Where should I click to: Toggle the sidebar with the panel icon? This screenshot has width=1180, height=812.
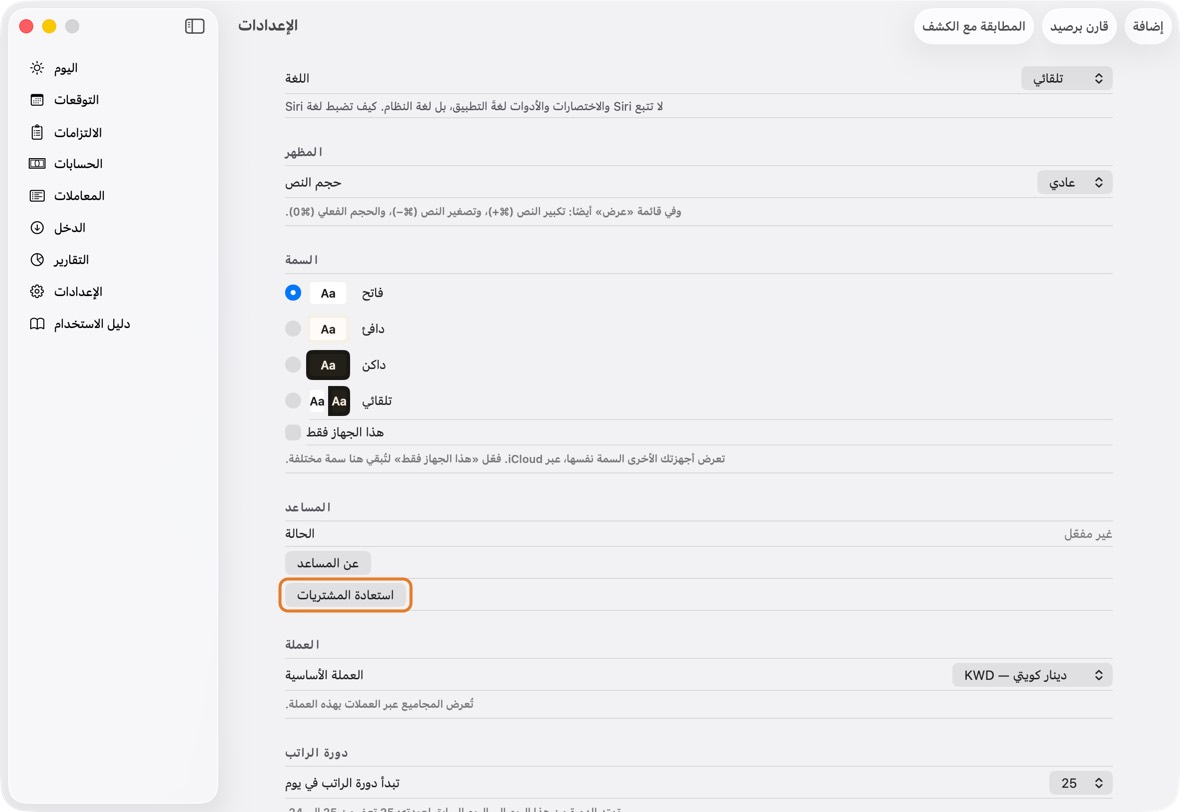tap(194, 26)
